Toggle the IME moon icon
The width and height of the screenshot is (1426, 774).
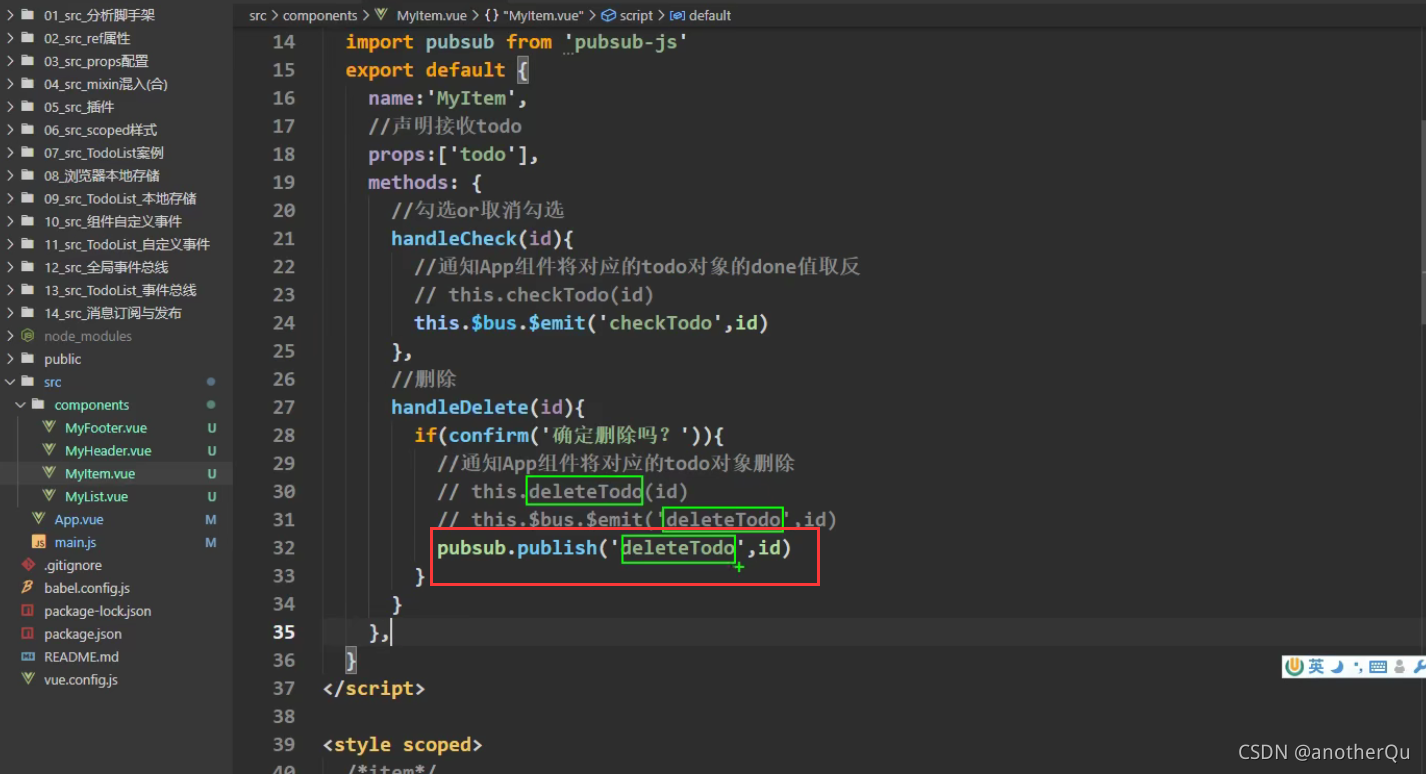1337,667
